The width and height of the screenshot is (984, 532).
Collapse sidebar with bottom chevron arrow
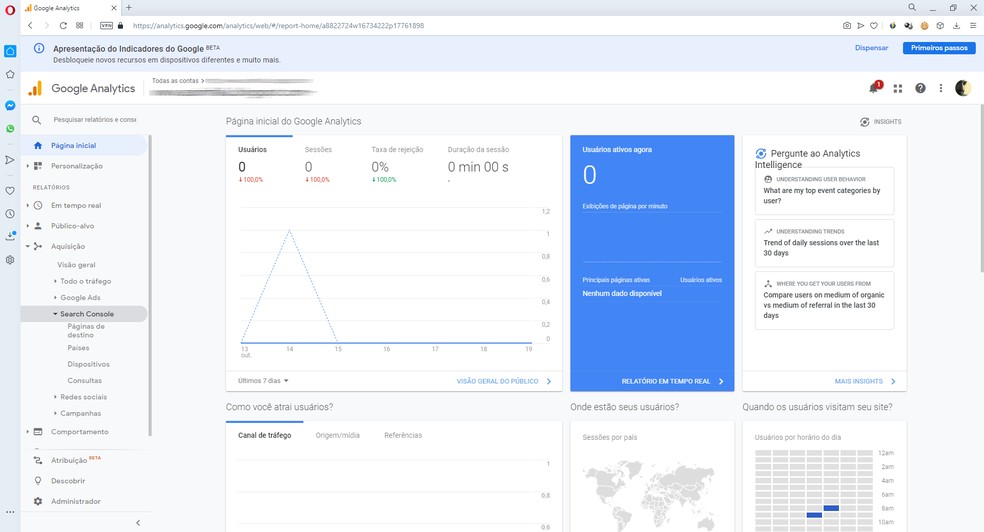138,523
